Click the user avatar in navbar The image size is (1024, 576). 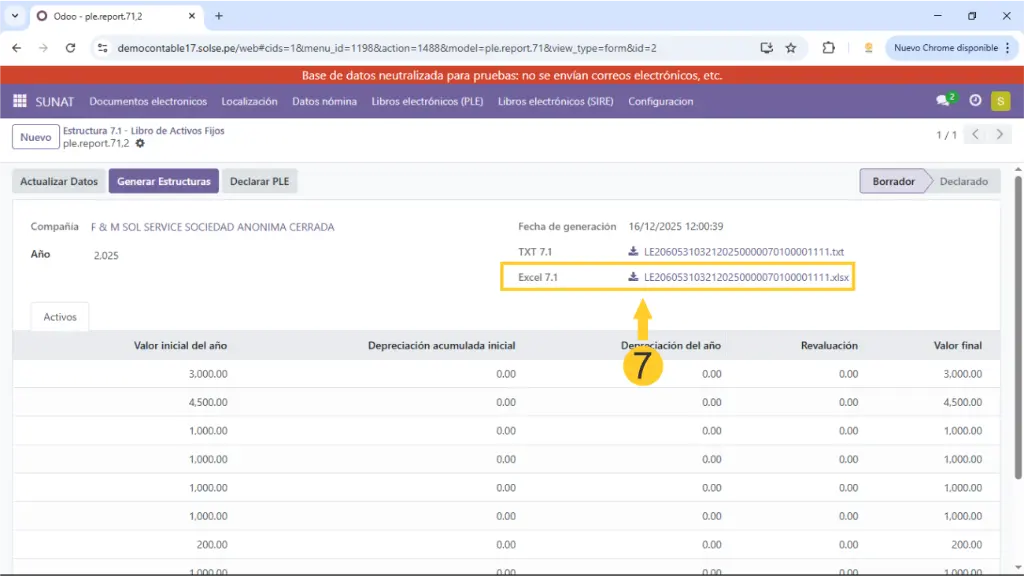tap(1000, 101)
